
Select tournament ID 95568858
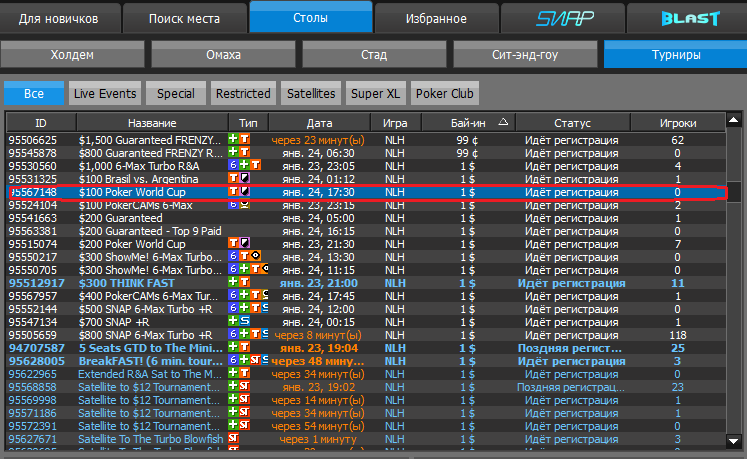tap(32, 387)
